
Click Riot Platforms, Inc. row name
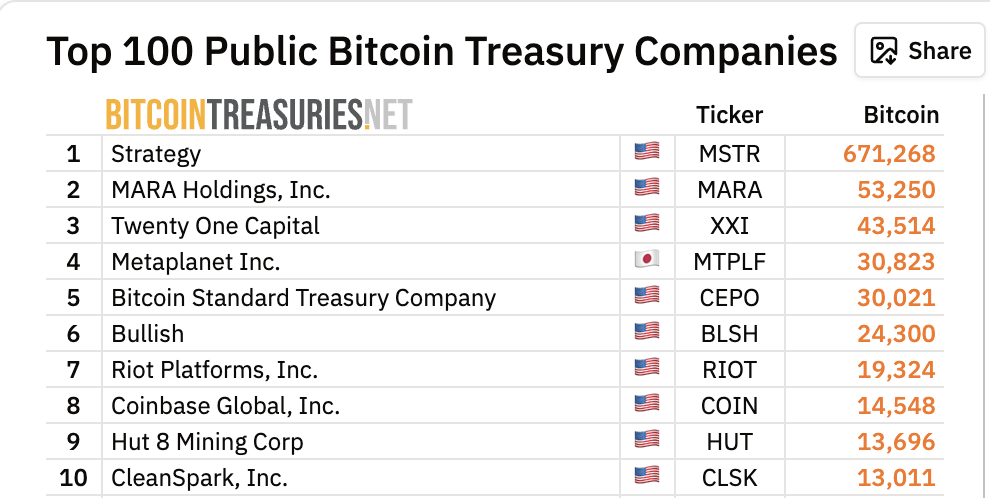[x=214, y=370]
